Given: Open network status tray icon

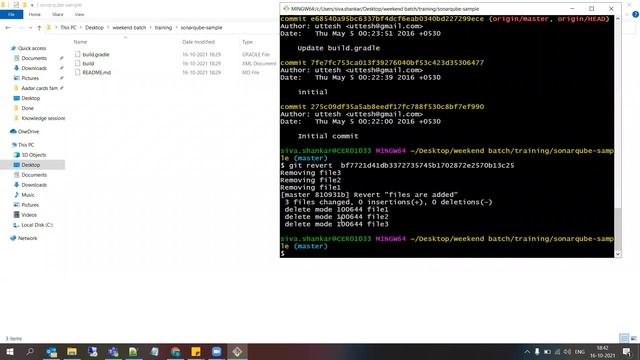Looking at the screenshot, I should [558, 352].
